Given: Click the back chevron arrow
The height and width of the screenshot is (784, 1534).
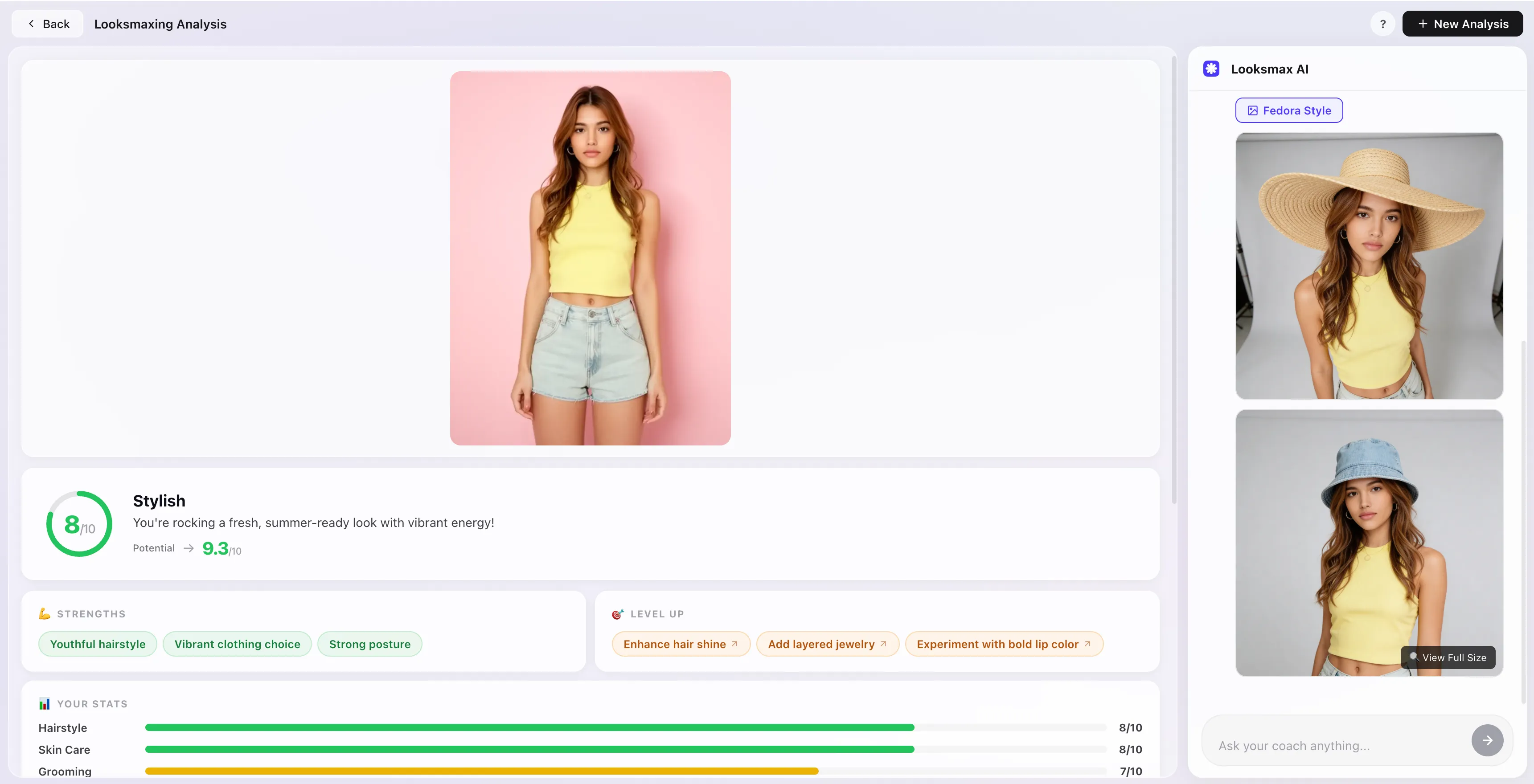Looking at the screenshot, I should [x=30, y=23].
